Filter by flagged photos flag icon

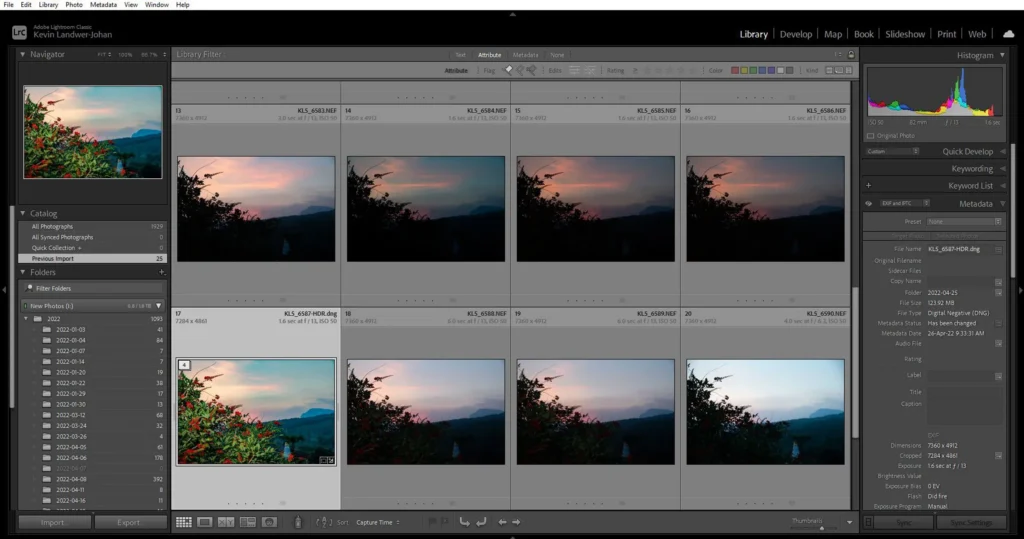coord(507,70)
